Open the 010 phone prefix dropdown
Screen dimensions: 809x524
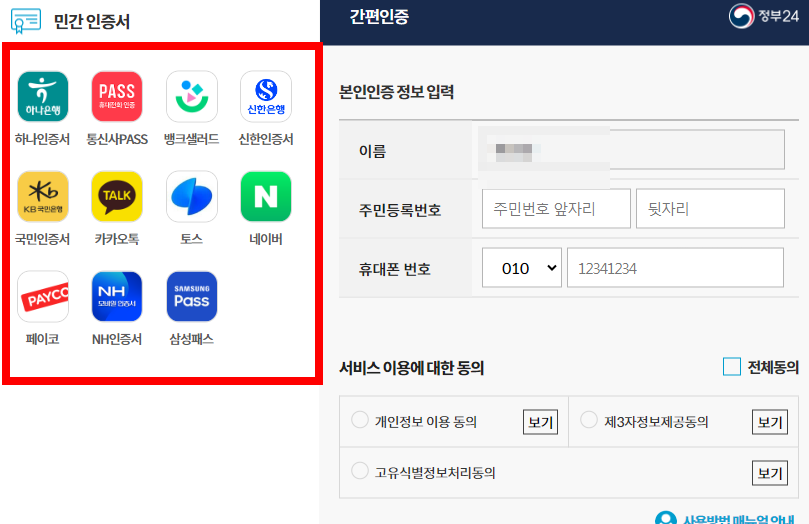pos(522,268)
